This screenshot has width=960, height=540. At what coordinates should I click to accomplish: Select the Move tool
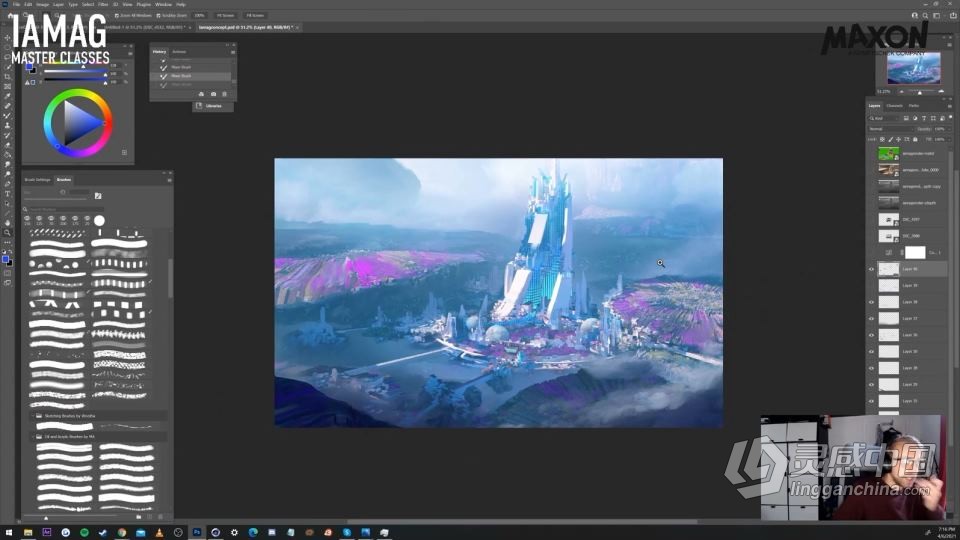(x=7, y=38)
